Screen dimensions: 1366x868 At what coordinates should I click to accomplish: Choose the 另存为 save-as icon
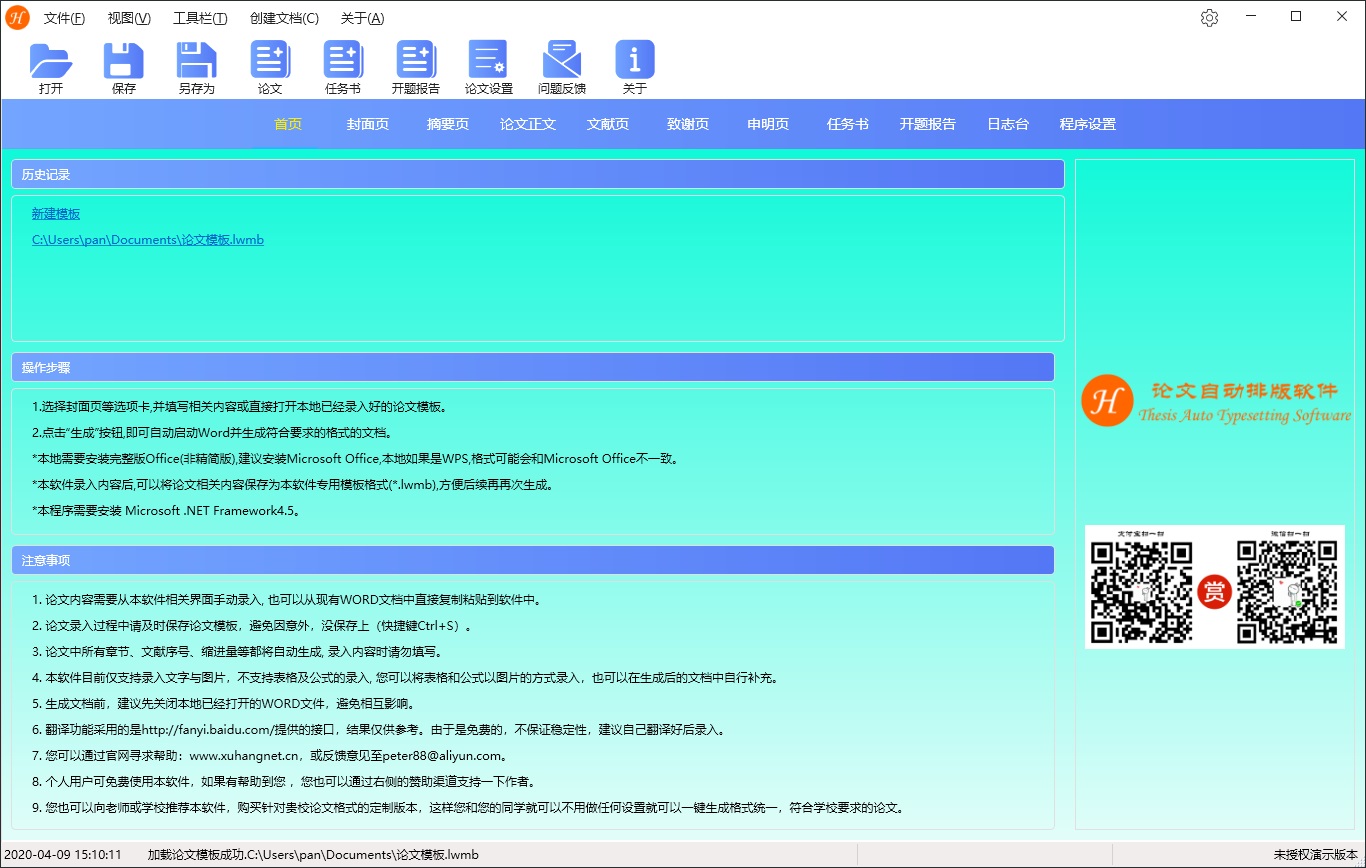click(x=197, y=67)
